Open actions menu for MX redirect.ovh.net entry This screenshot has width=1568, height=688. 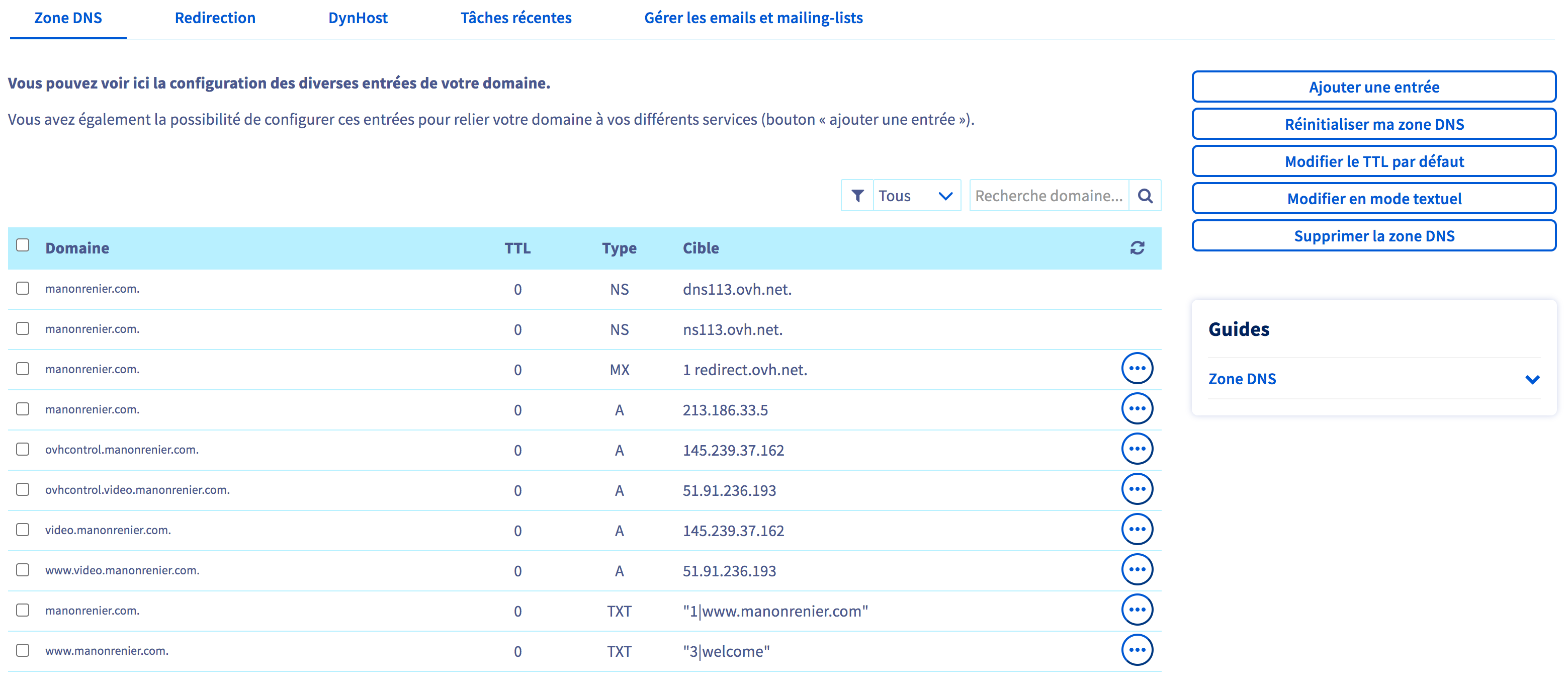[1137, 368]
